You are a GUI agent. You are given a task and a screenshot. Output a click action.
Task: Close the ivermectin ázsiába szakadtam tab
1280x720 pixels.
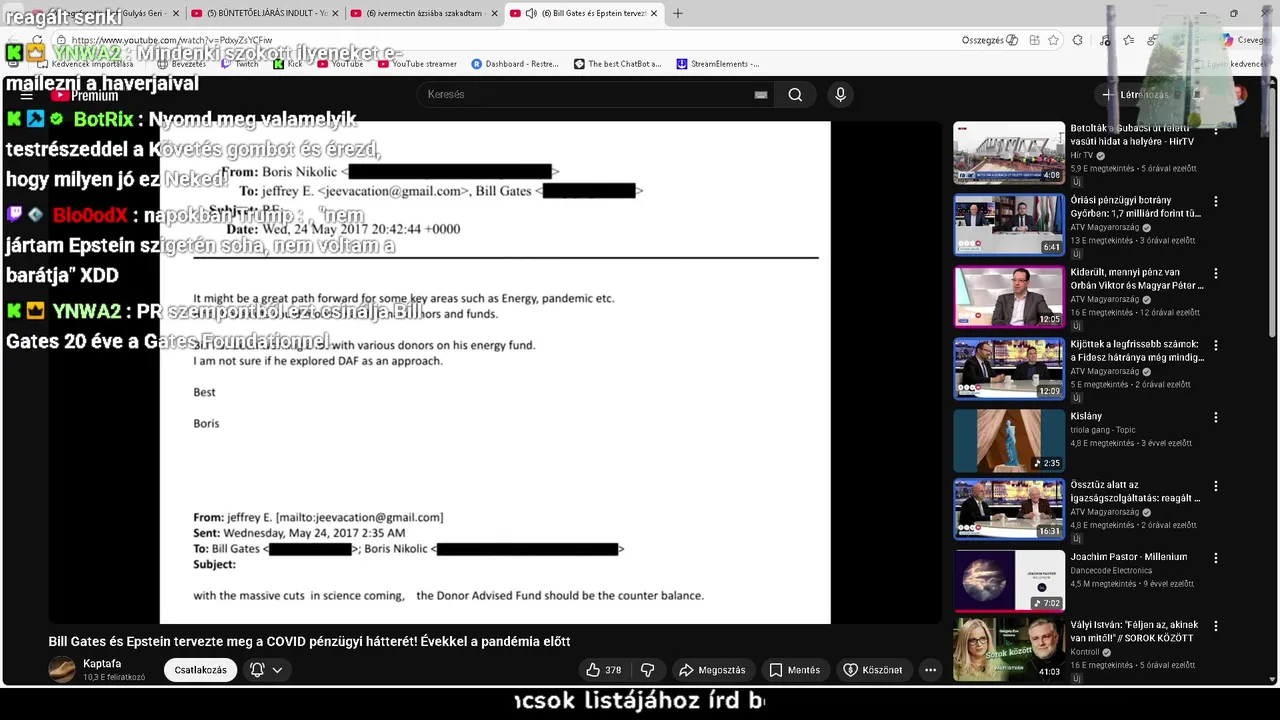click(494, 13)
